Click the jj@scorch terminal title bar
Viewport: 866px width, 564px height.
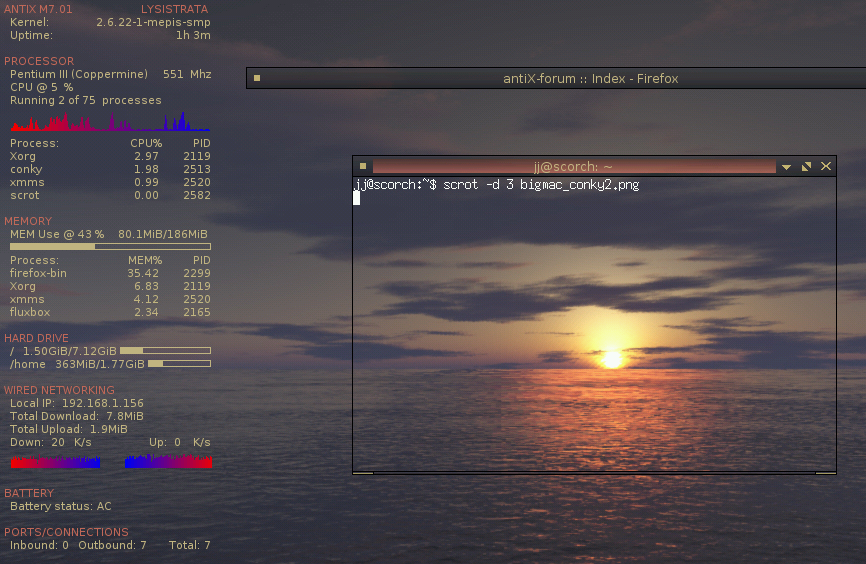[574, 166]
